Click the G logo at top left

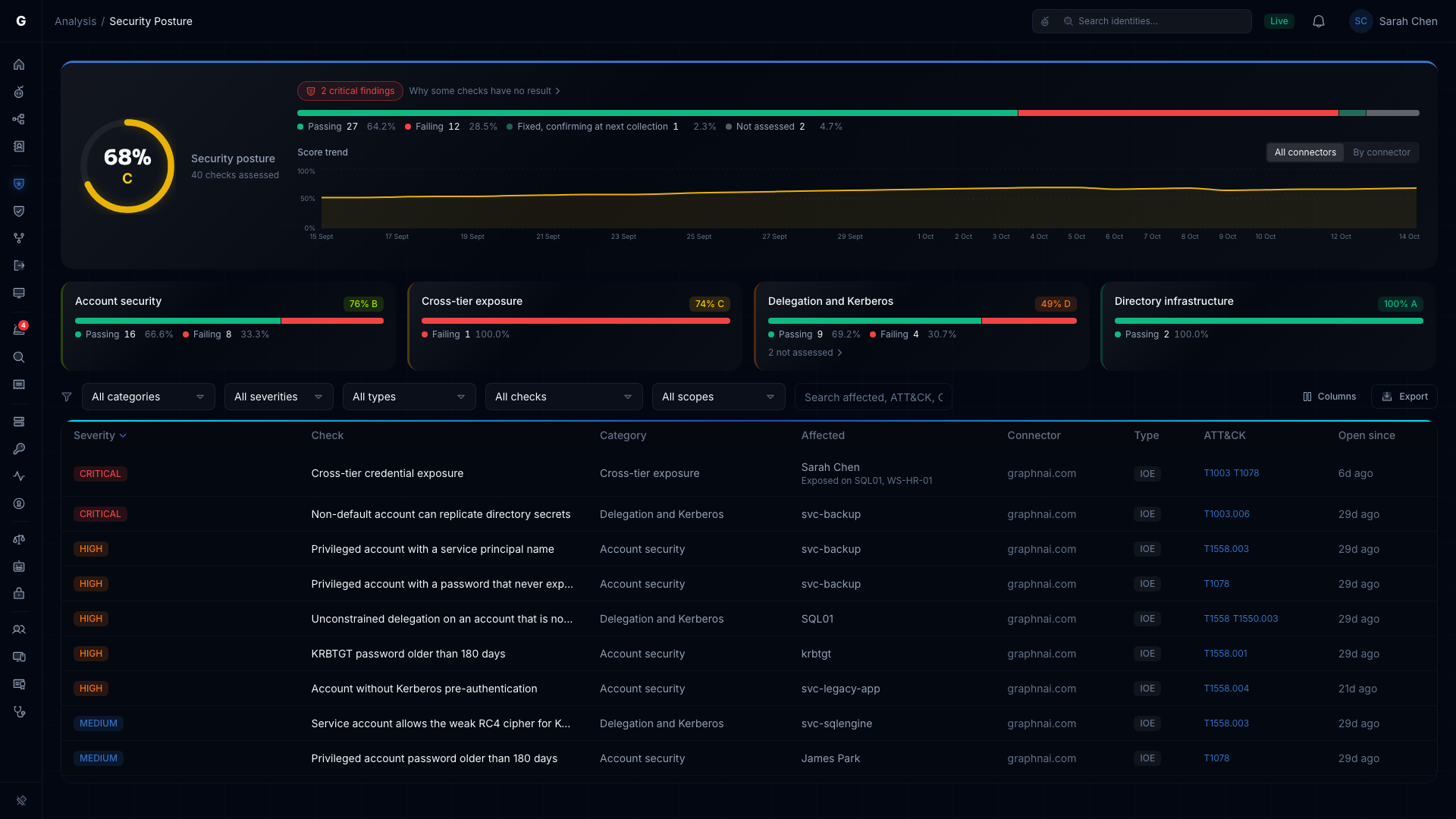[x=21, y=21]
